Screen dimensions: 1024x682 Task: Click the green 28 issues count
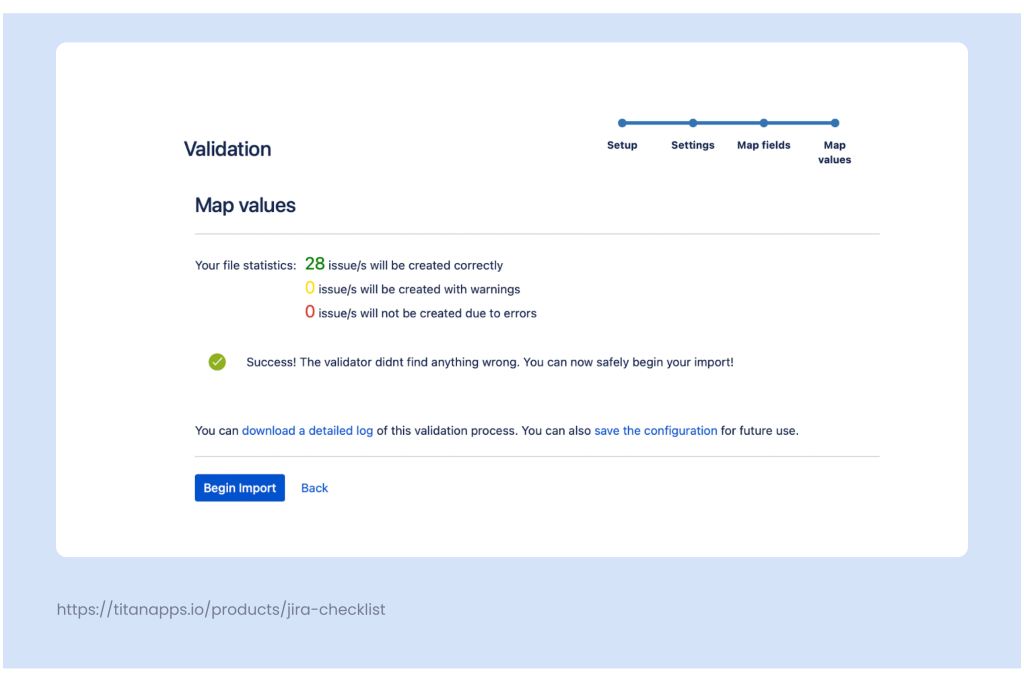tap(315, 264)
